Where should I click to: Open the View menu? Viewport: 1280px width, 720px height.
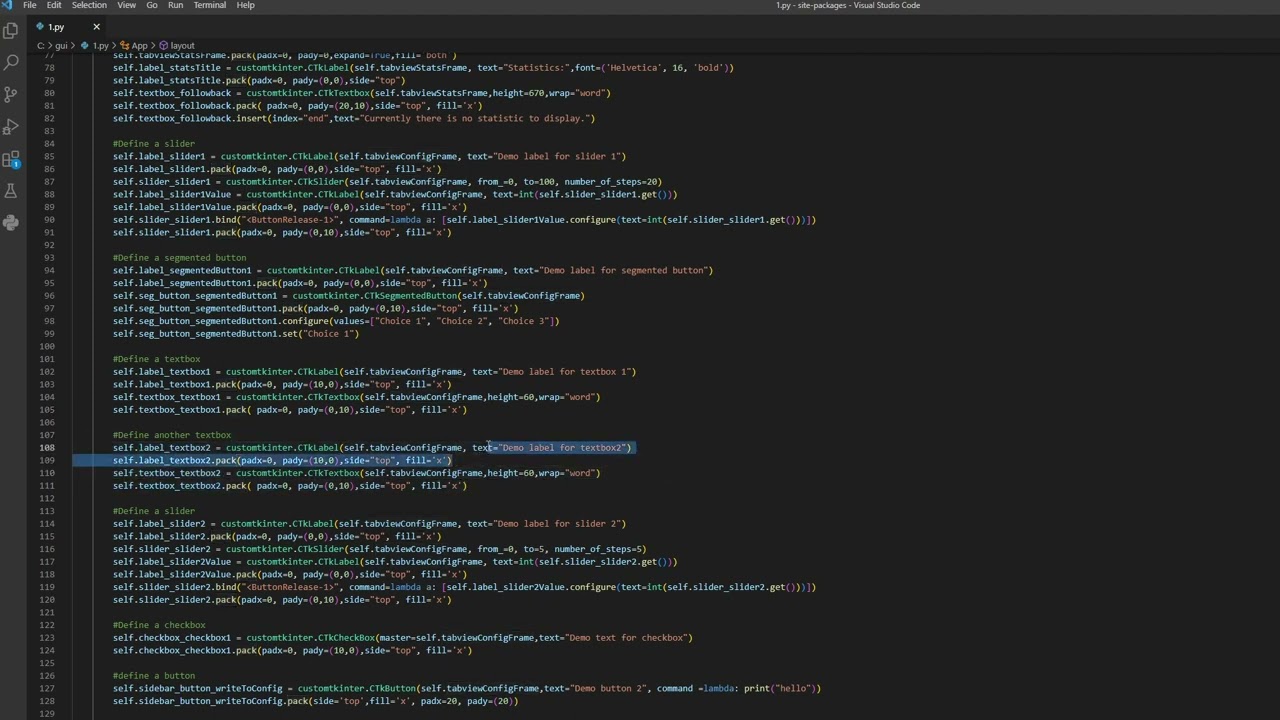pyautogui.click(x=127, y=5)
